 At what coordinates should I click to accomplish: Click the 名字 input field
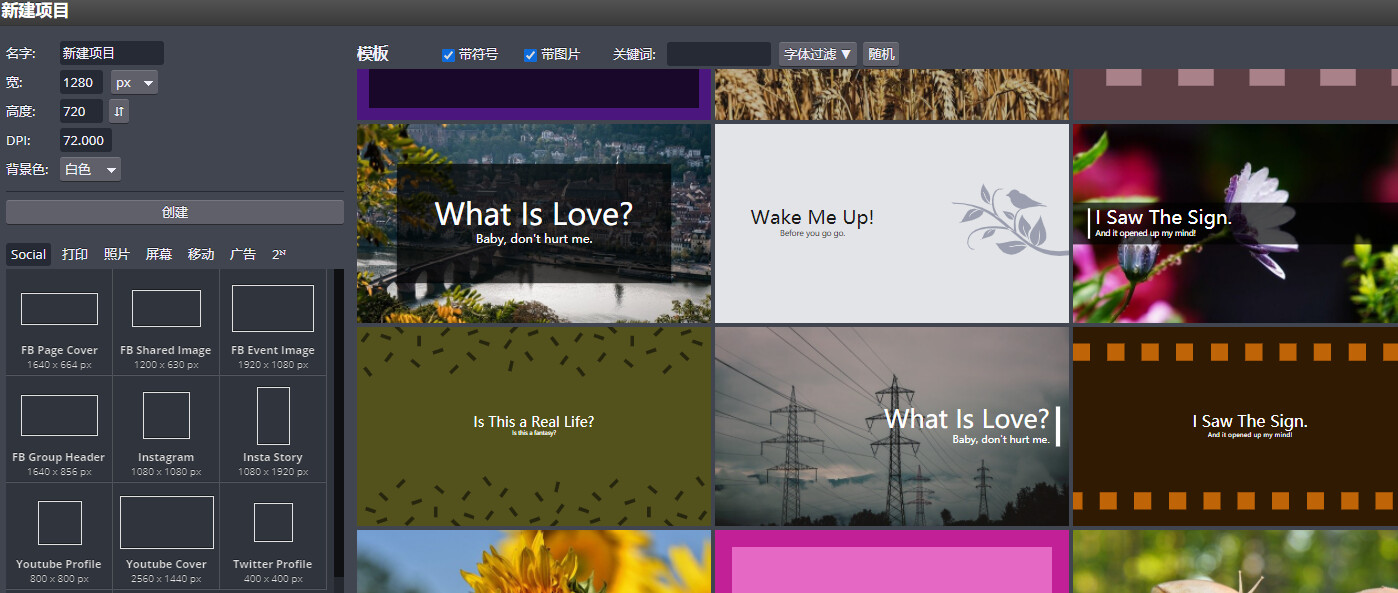(x=111, y=53)
